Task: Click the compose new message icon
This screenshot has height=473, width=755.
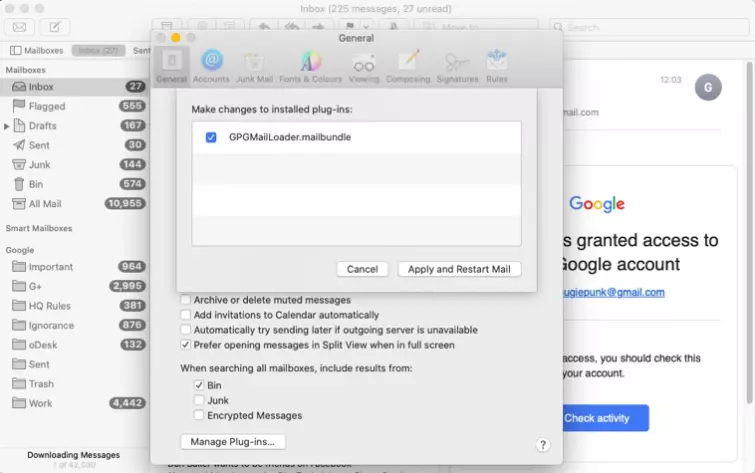Action: [x=54, y=27]
